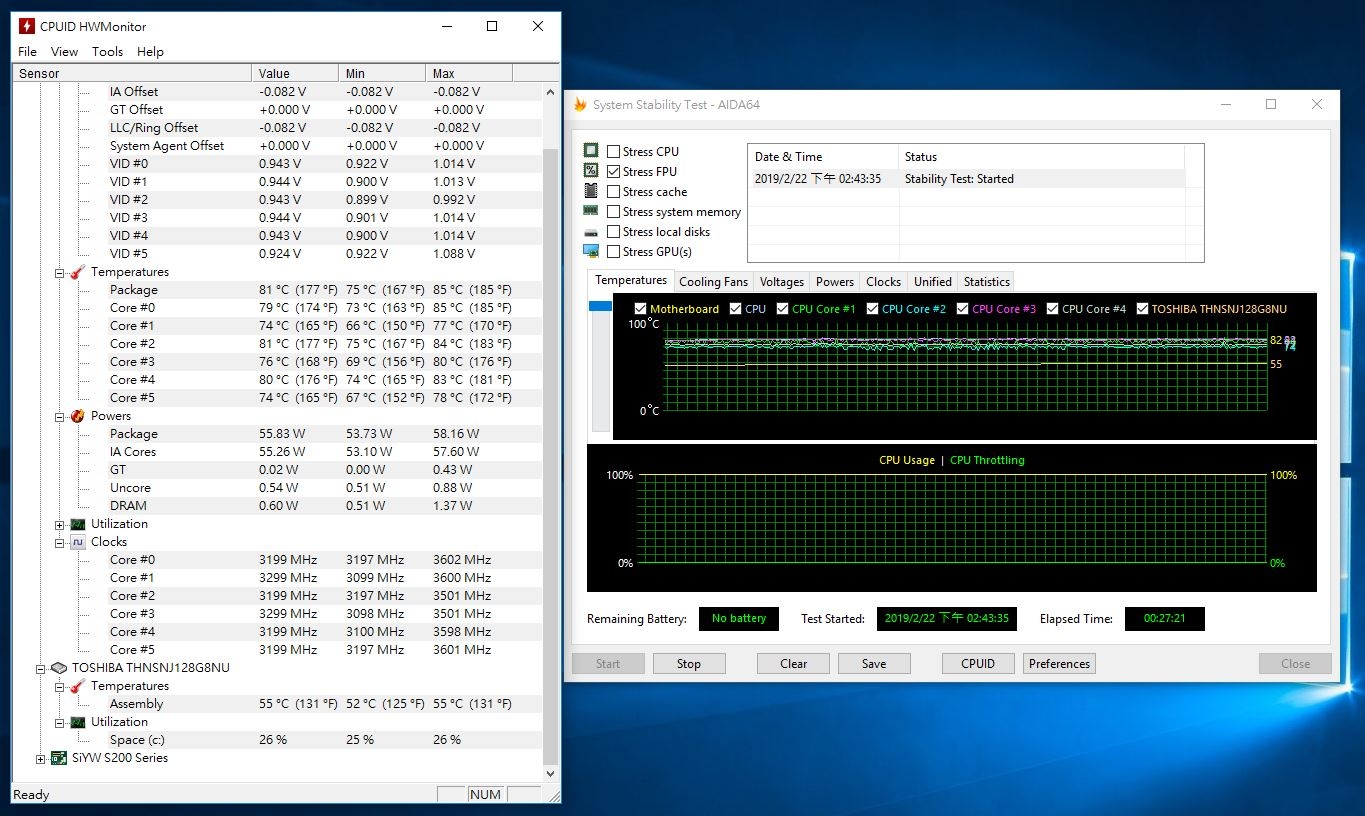Click the thermometer icon beside CPU Temperatures node
The width and height of the screenshot is (1365, 816).
77,272
